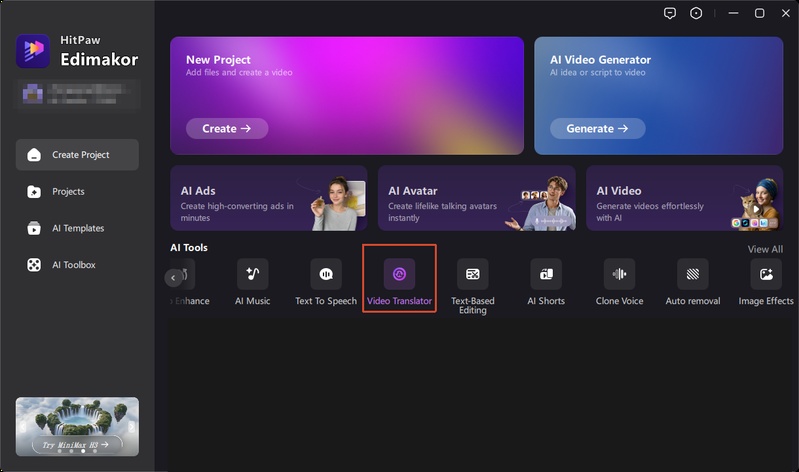This screenshot has width=799, height=472.
Task: Click the Create button in New Project
Action: point(227,128)
